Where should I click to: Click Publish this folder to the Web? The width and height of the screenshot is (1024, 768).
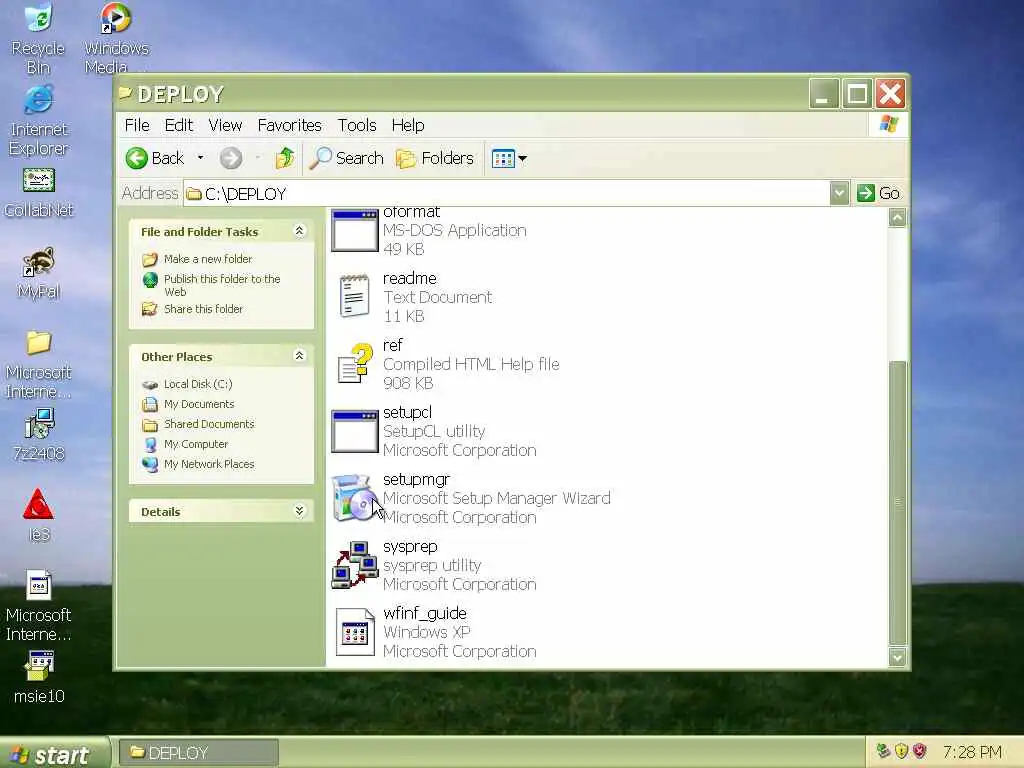(222, 285)
